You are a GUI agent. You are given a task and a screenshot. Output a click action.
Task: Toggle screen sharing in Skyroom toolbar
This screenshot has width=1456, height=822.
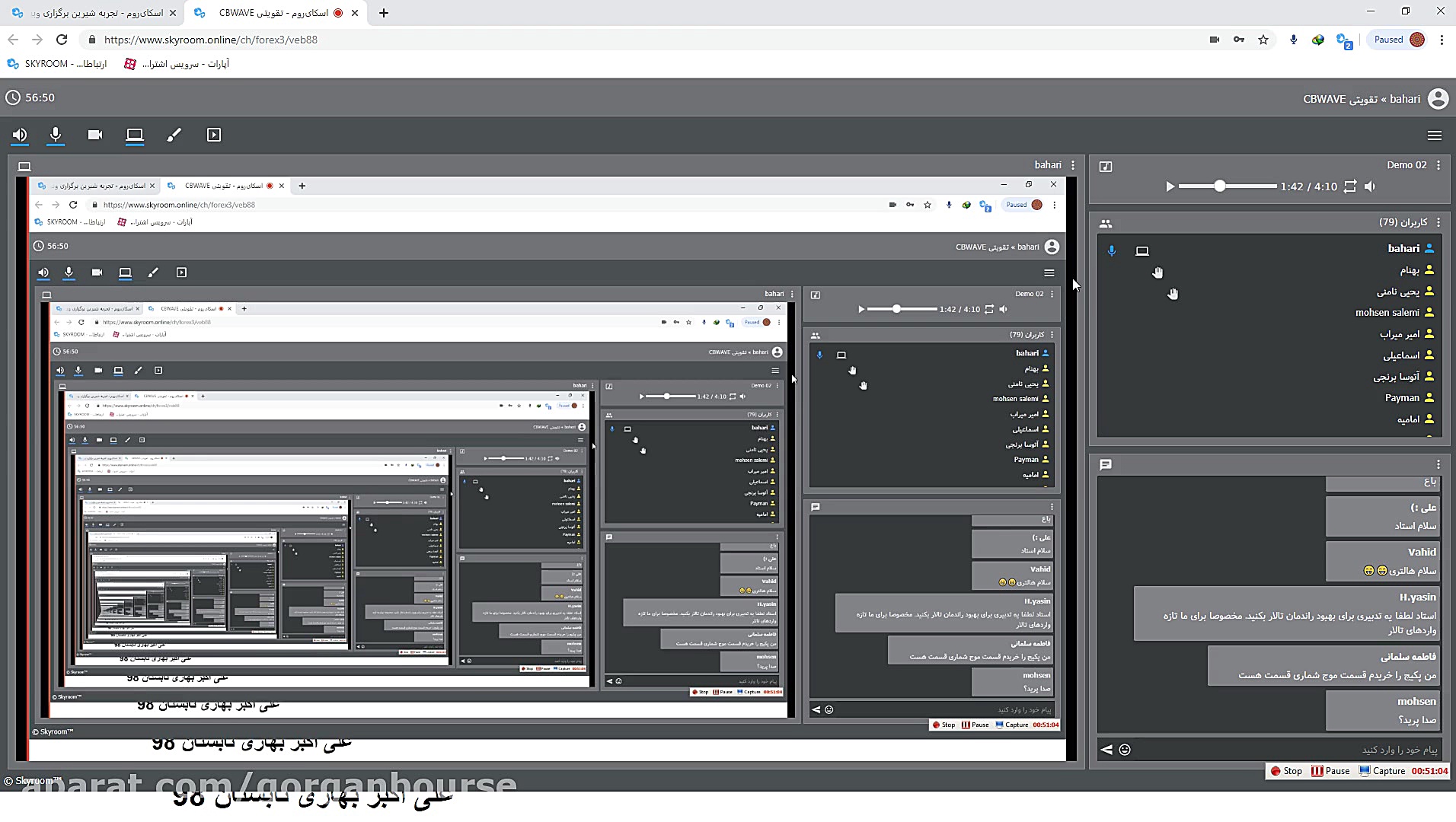(x=135, y=135)
